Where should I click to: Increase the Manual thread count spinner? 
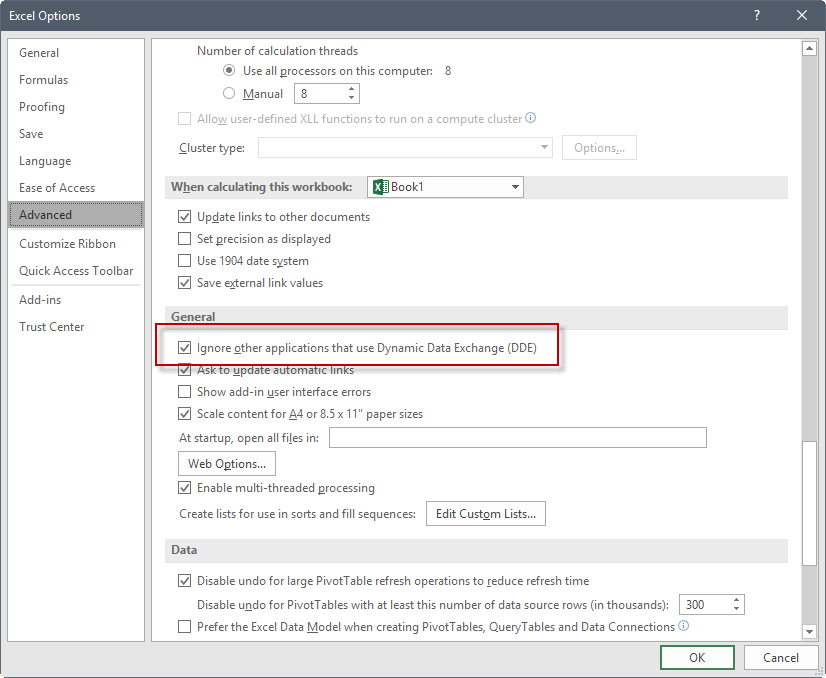click(351, 89)
